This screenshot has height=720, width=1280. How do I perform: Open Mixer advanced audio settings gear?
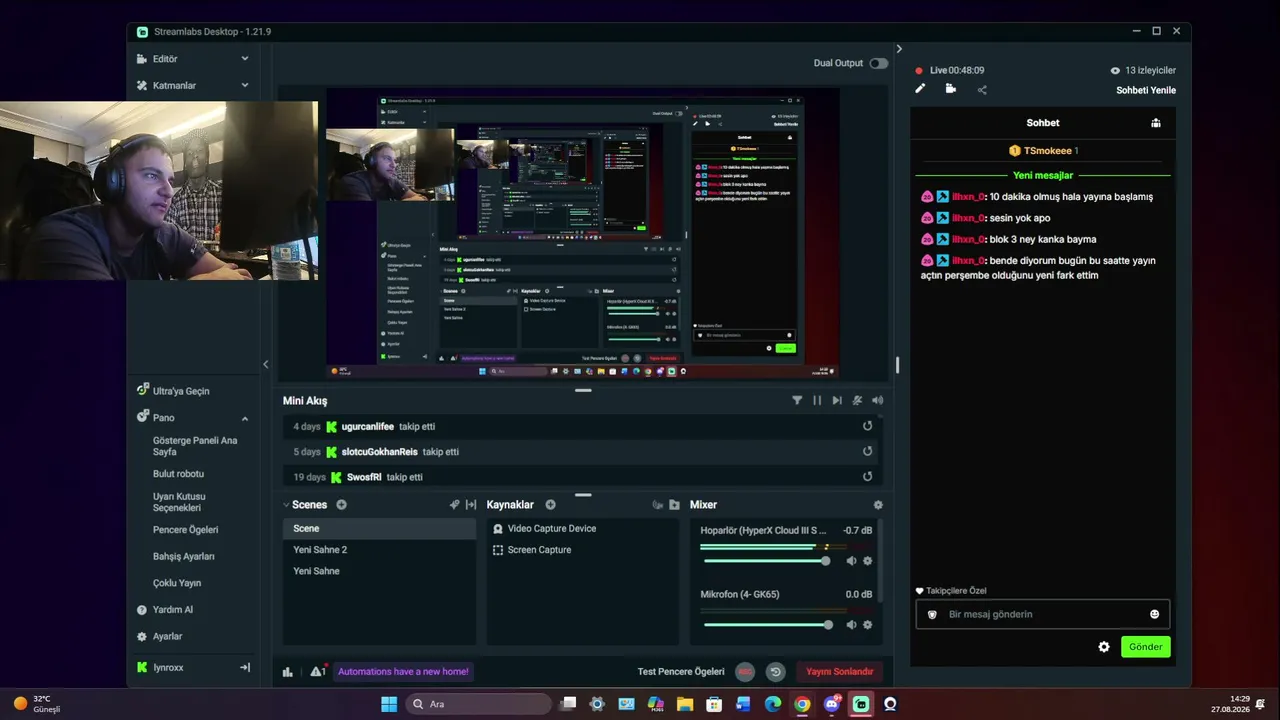tap(878, 505)
